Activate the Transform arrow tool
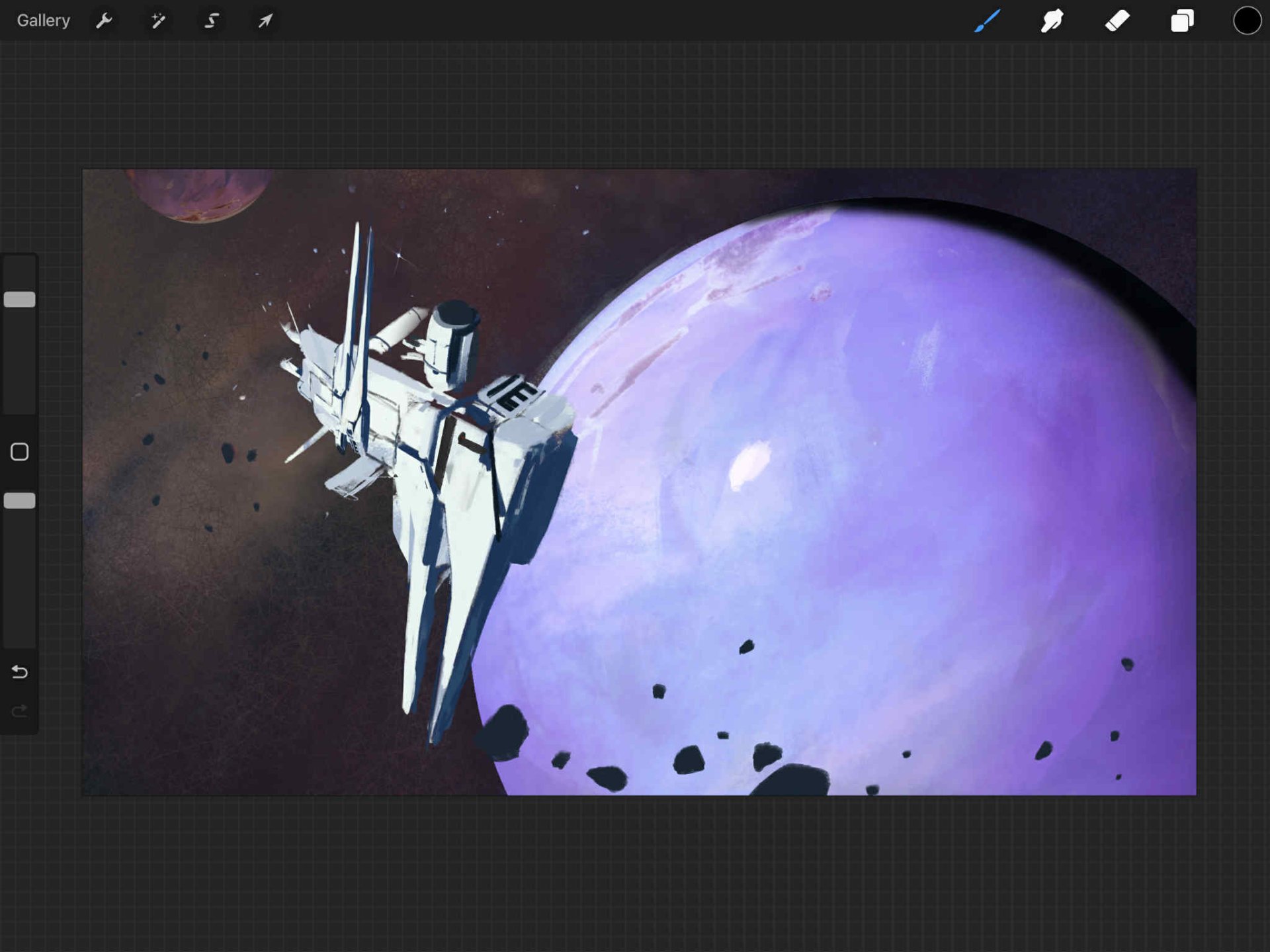The height and width of the screenshot is (952, 1270). [265, 21]
